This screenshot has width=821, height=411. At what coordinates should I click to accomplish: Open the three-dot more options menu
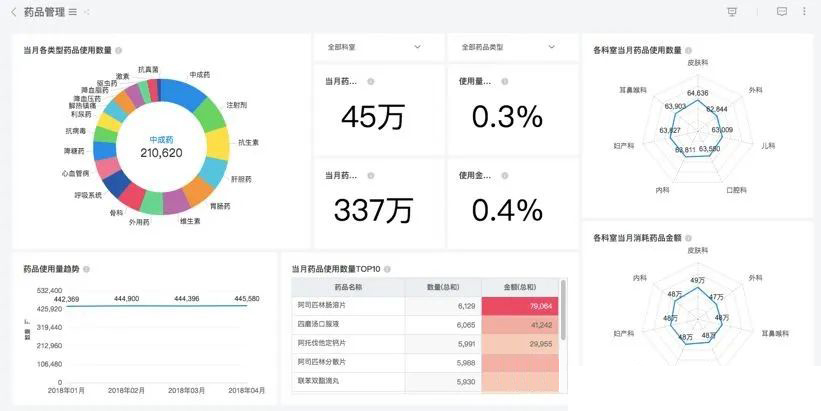tap(804, 12)
